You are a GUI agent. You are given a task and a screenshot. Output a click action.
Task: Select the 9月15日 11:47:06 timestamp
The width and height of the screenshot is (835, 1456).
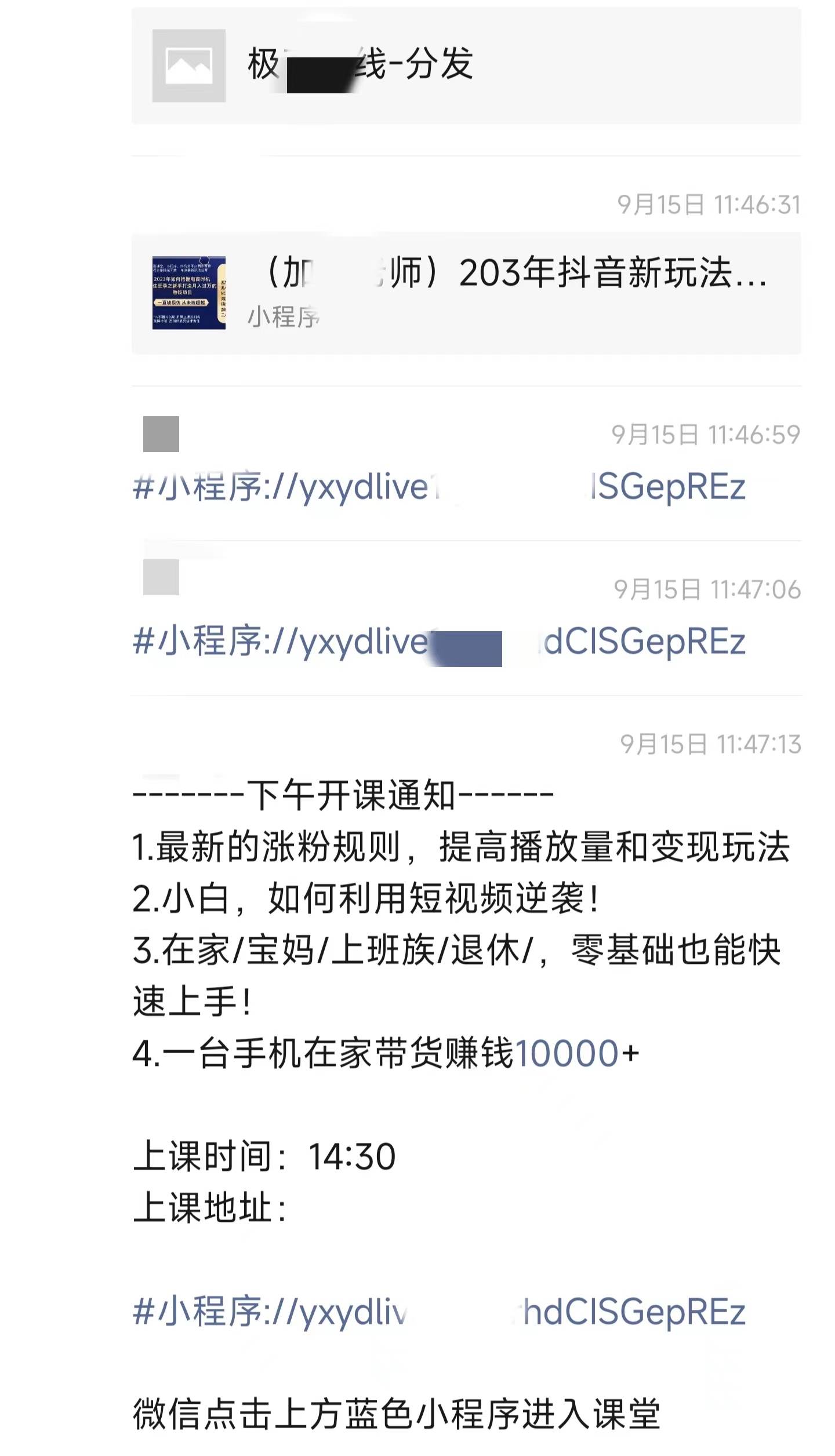(707, 589)
